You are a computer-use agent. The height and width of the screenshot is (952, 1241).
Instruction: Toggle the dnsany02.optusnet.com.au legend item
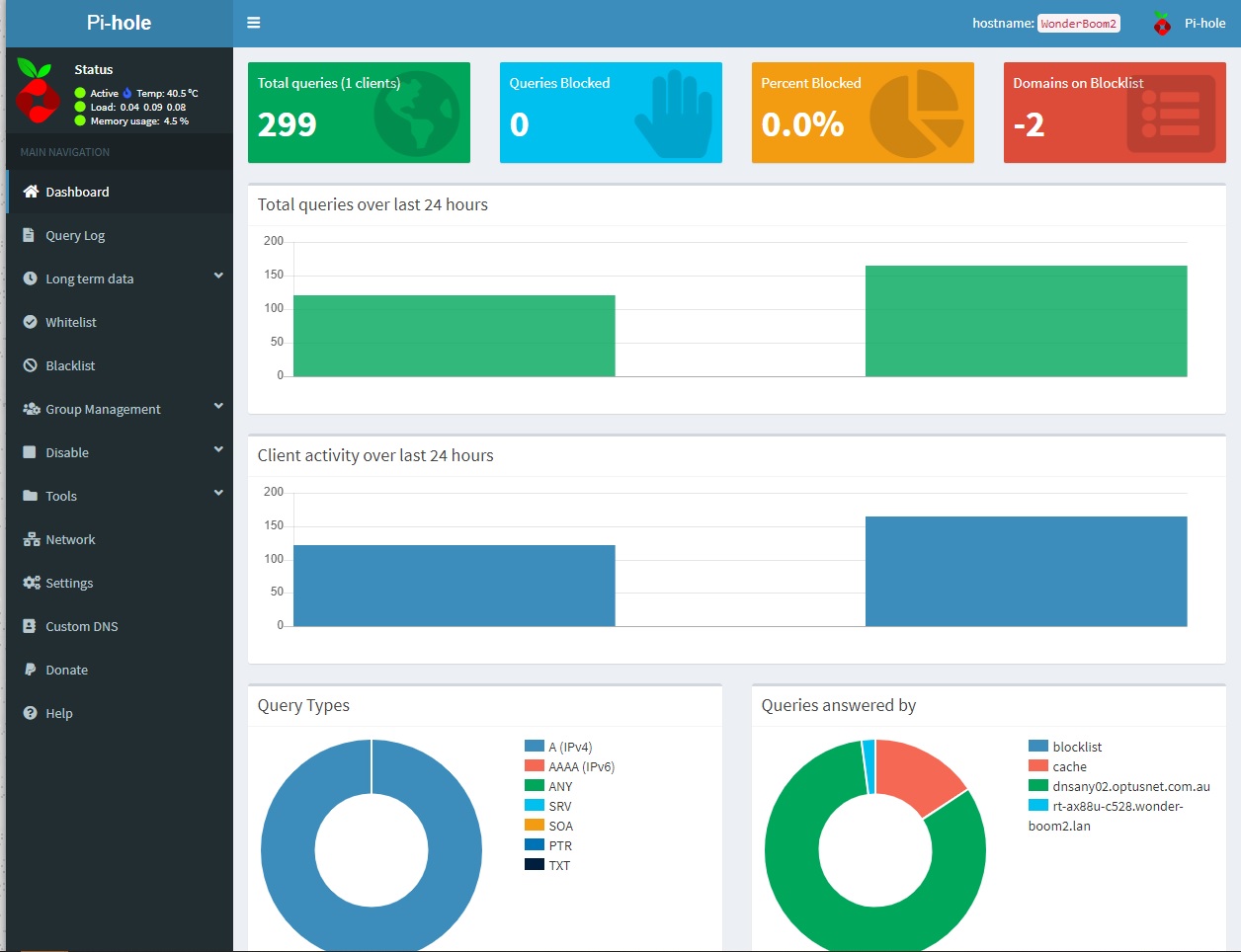pyautogui.click(x=1130, y=786)
